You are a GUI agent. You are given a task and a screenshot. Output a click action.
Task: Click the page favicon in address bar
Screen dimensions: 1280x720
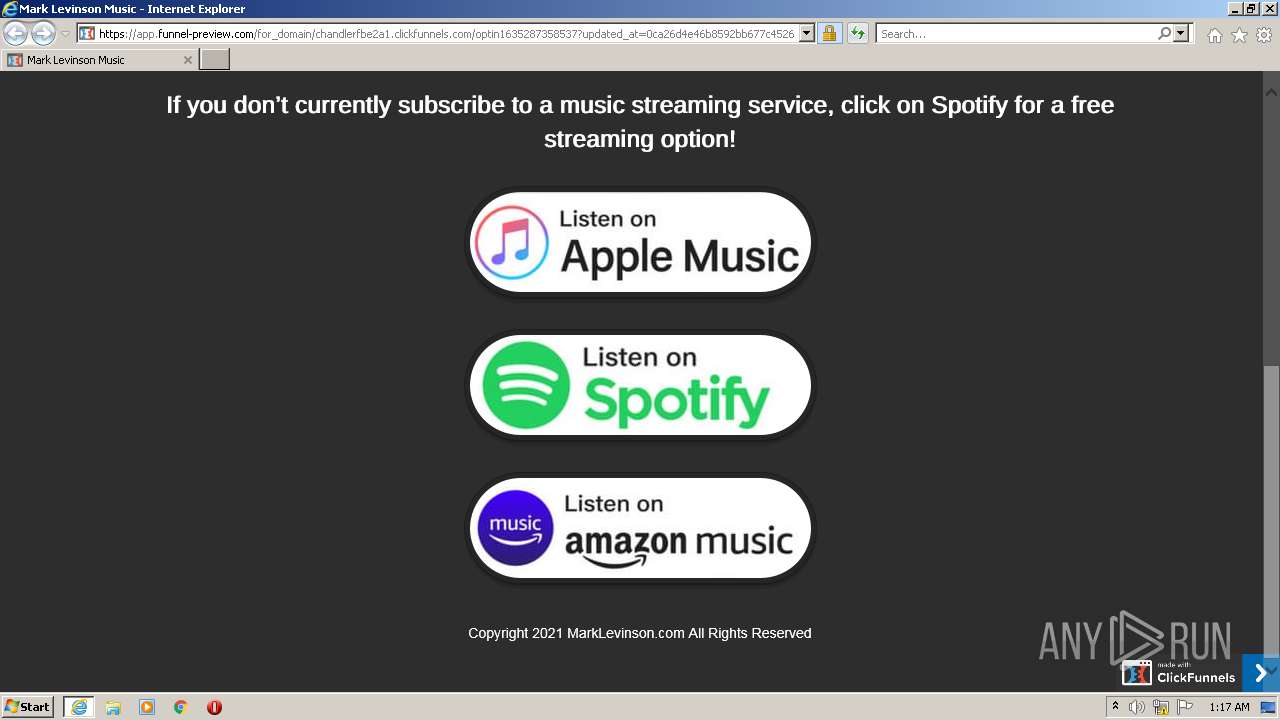[87, 34]
